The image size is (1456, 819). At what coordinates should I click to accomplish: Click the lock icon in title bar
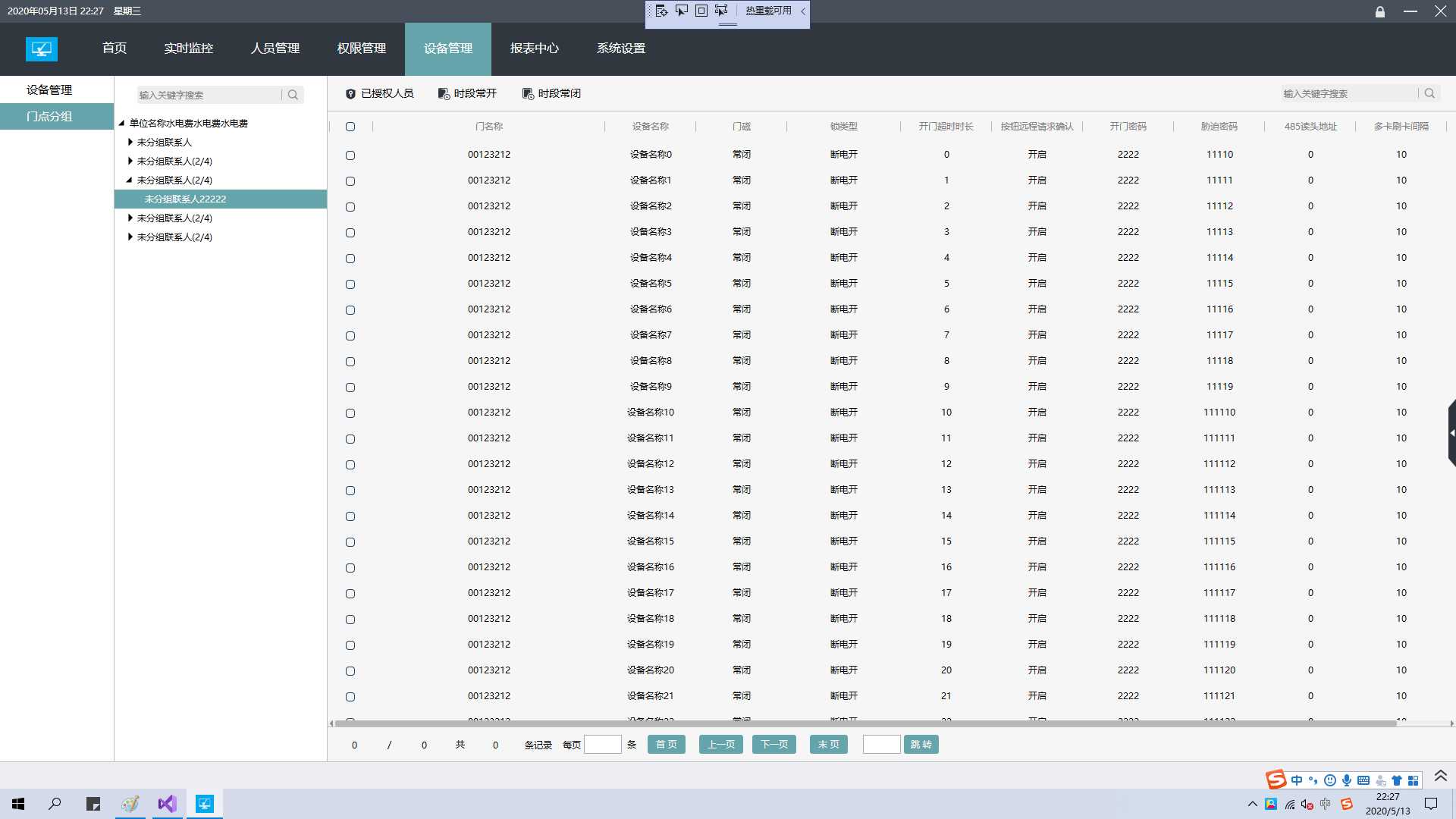click(x=1380, y=11)
